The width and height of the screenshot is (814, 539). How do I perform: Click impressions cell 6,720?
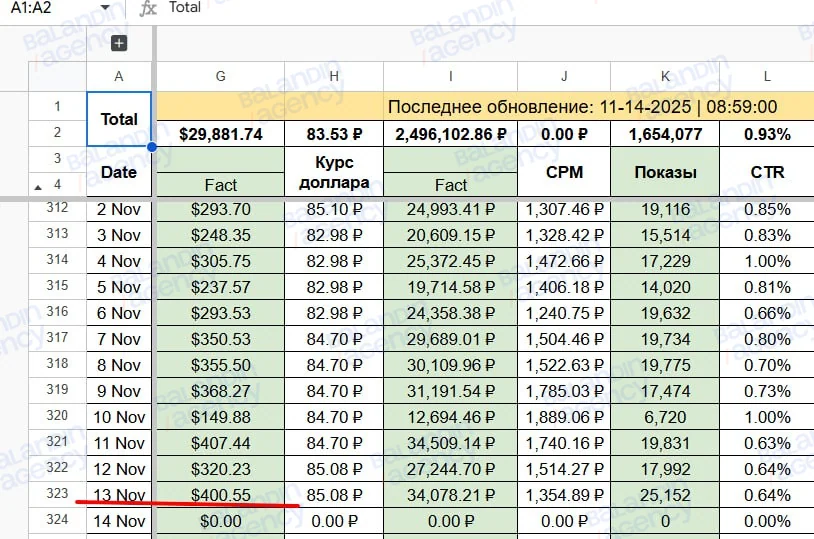coord(666,417)
